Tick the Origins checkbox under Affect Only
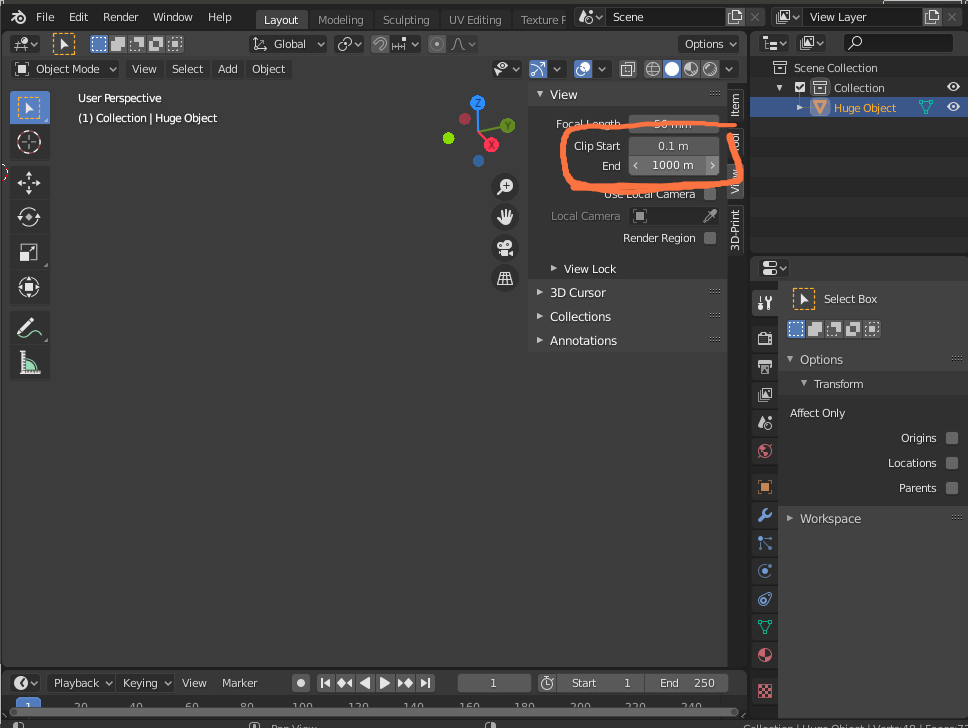 click(952, 438)
